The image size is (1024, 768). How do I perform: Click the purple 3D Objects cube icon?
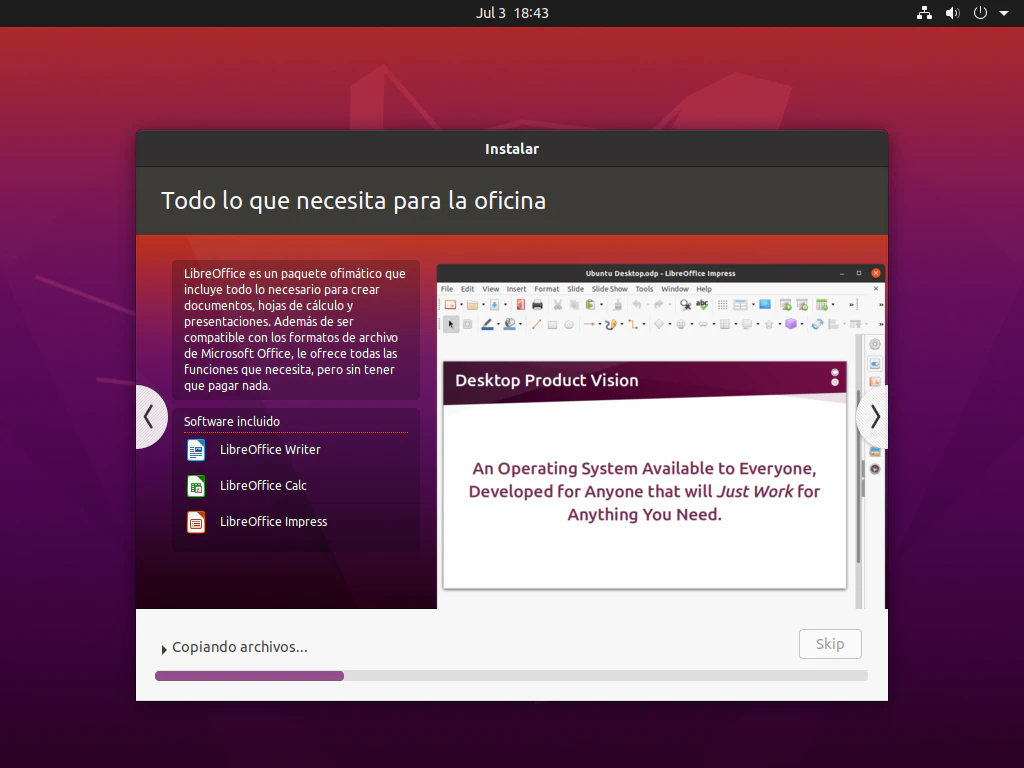[791, 324]
